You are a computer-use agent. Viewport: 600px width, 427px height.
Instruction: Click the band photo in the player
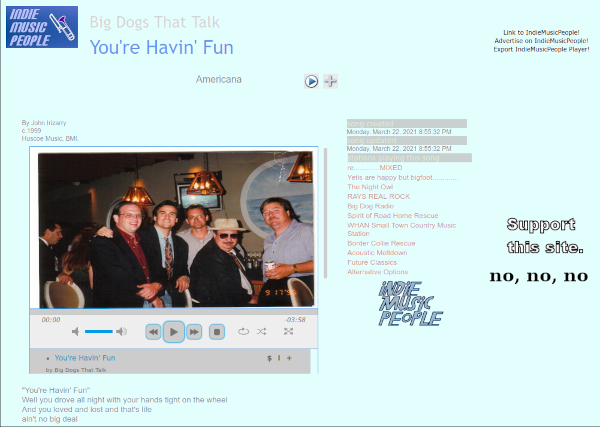176,229
